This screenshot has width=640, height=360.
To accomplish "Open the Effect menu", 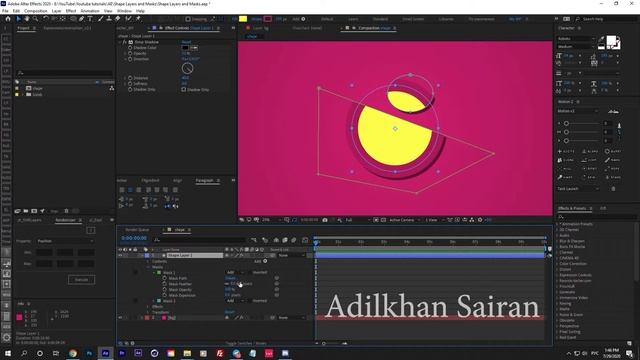I will coord(71,11).
